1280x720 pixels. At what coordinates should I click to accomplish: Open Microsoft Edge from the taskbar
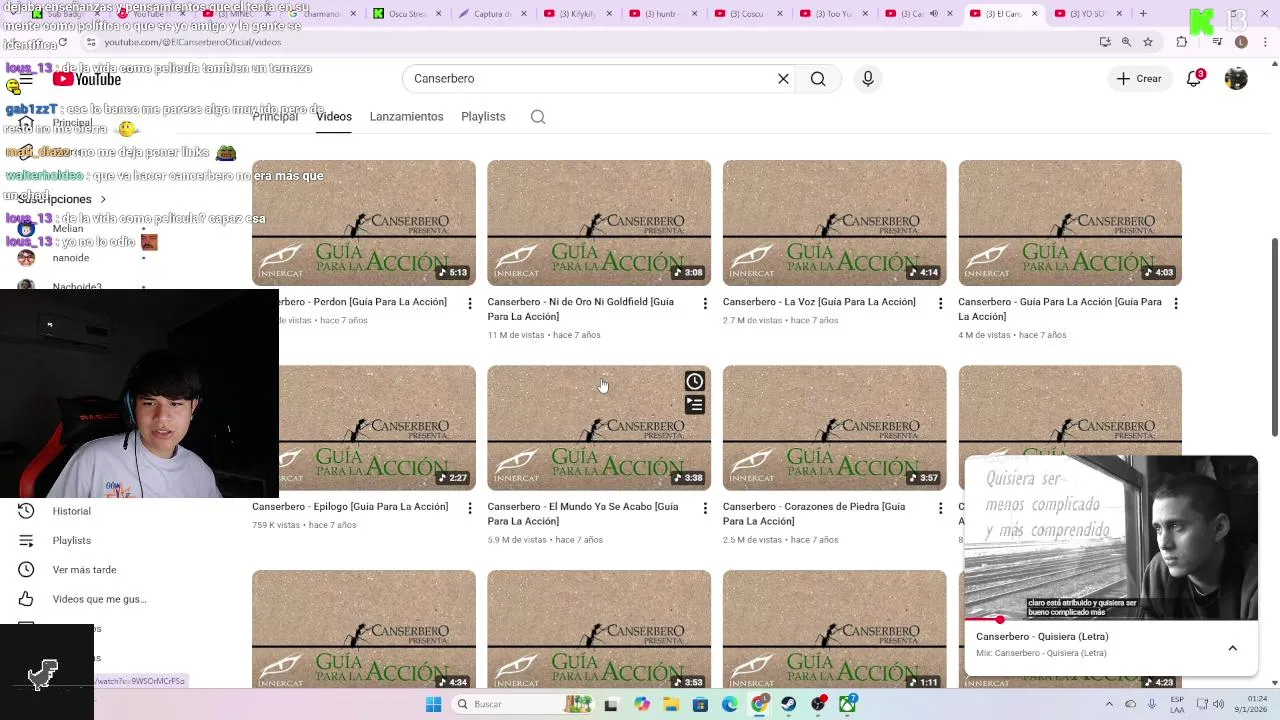click(x=730, y=704)
